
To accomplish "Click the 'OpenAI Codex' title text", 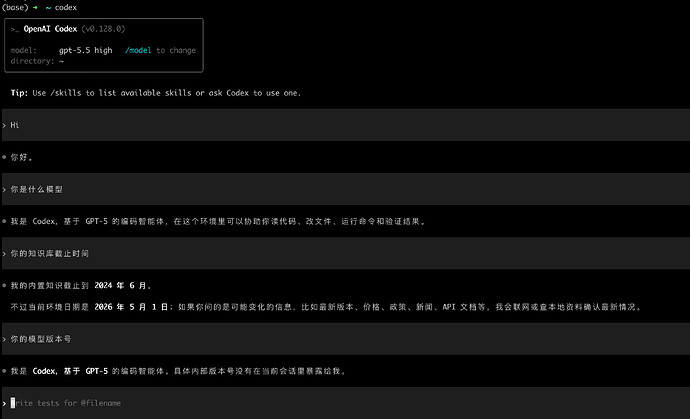I will click(50, 29).
